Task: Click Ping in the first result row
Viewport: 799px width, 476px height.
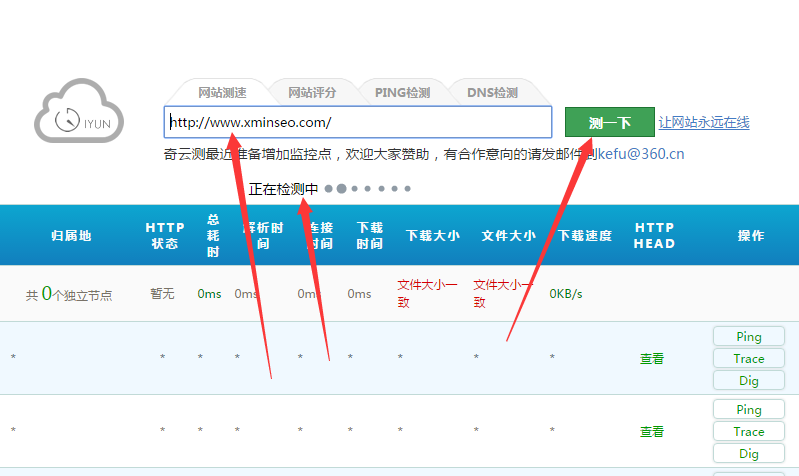Action: coord(749,336)
